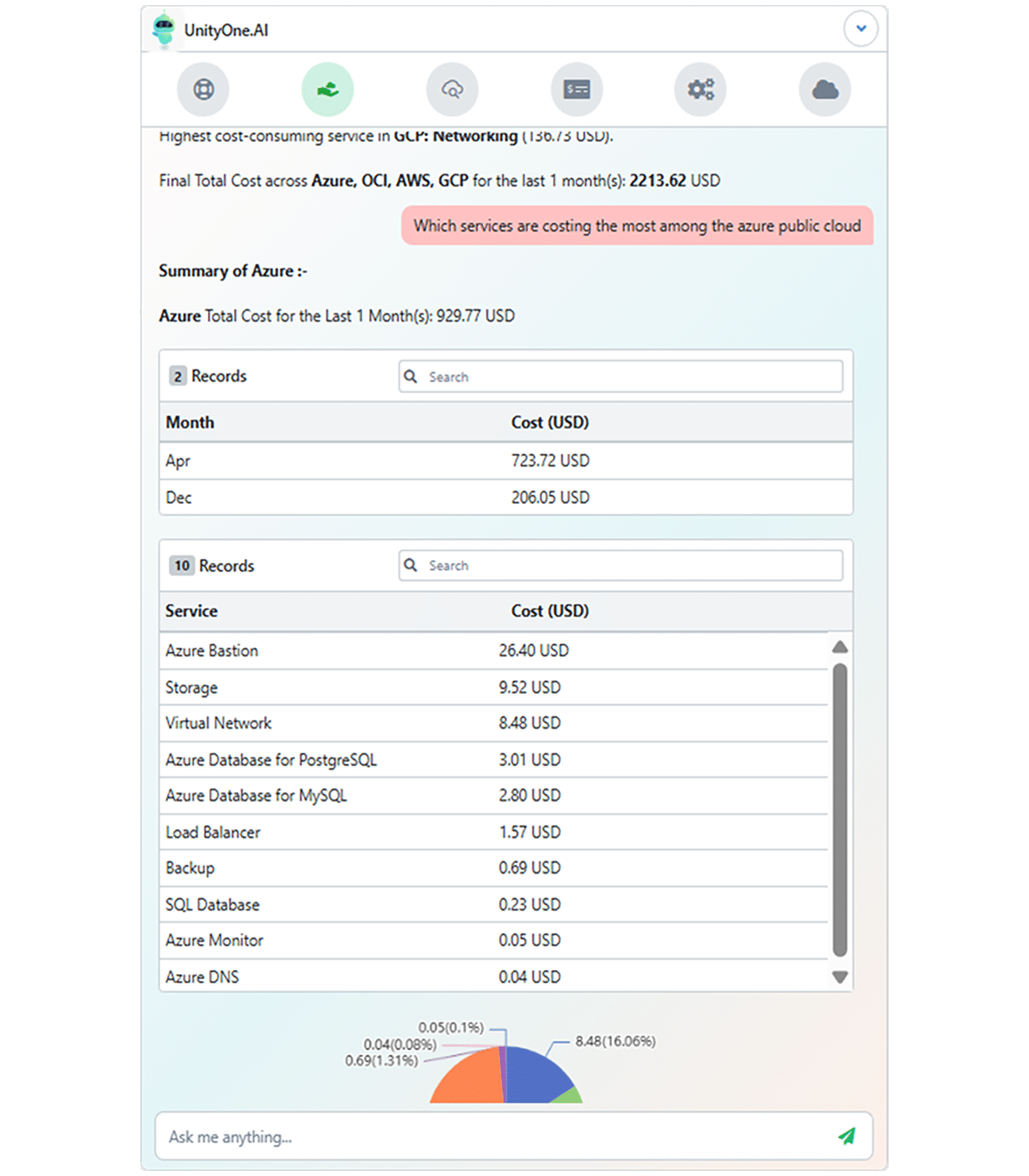The height and width of the screenshot is (1176, 1029).
Task: Click search field in the Service table
Action: [620, 565]
